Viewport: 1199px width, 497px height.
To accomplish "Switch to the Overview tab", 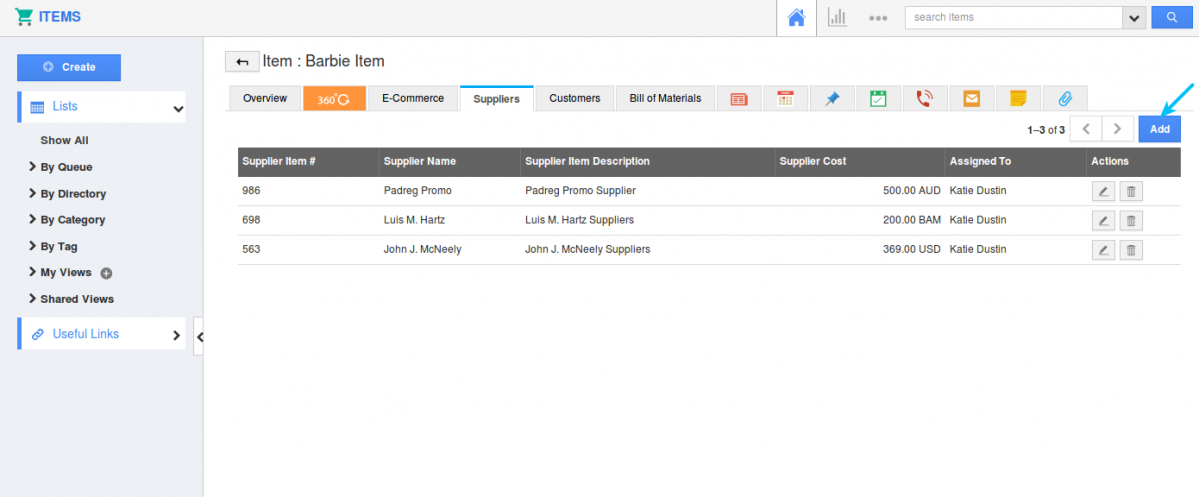I will [265, 99].
